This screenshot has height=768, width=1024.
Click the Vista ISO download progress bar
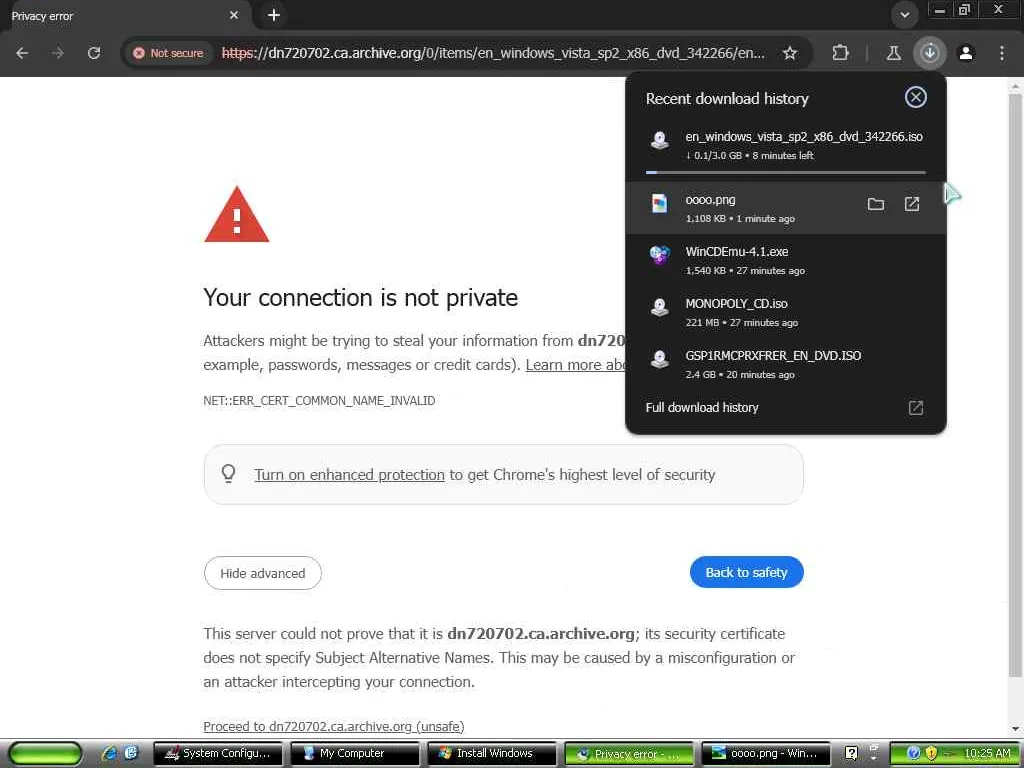click(x=785, y=172)
